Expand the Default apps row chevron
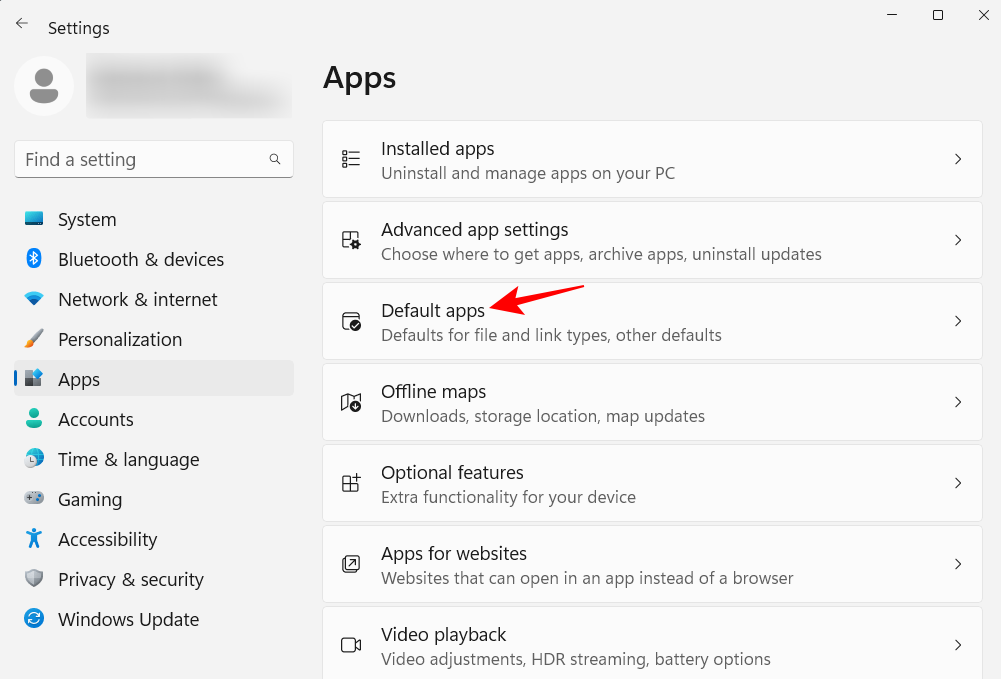Screen dimensions: 1001x679 pos(958,321)
